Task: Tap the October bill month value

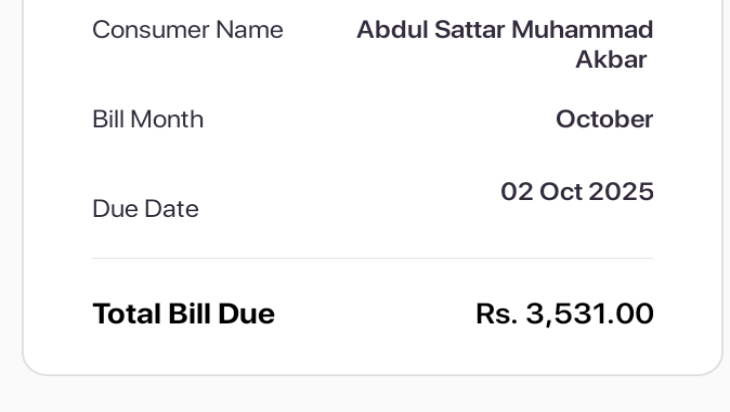Action: point(604,120)
